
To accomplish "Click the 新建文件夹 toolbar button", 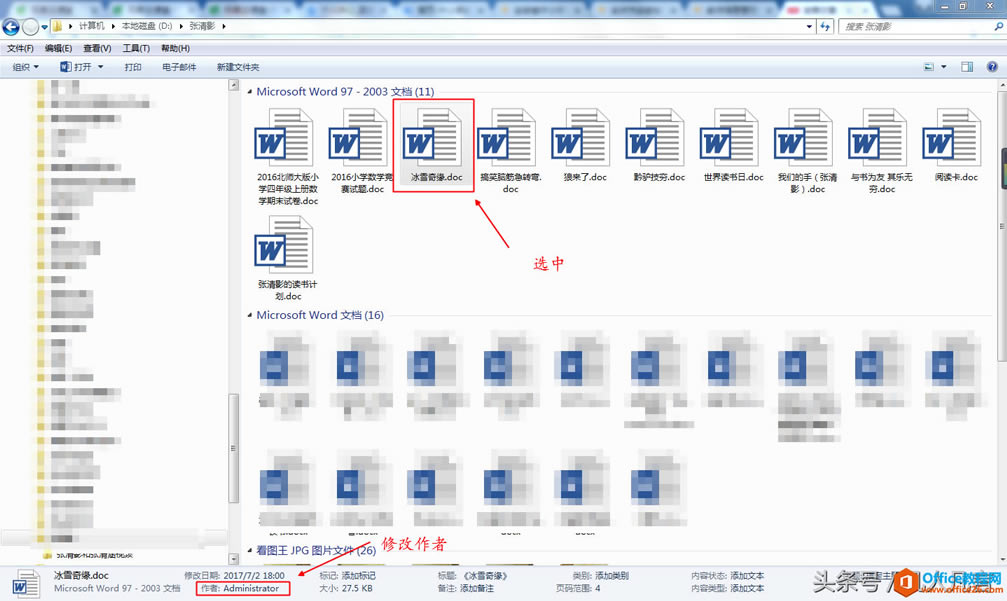I will [238, 67].
